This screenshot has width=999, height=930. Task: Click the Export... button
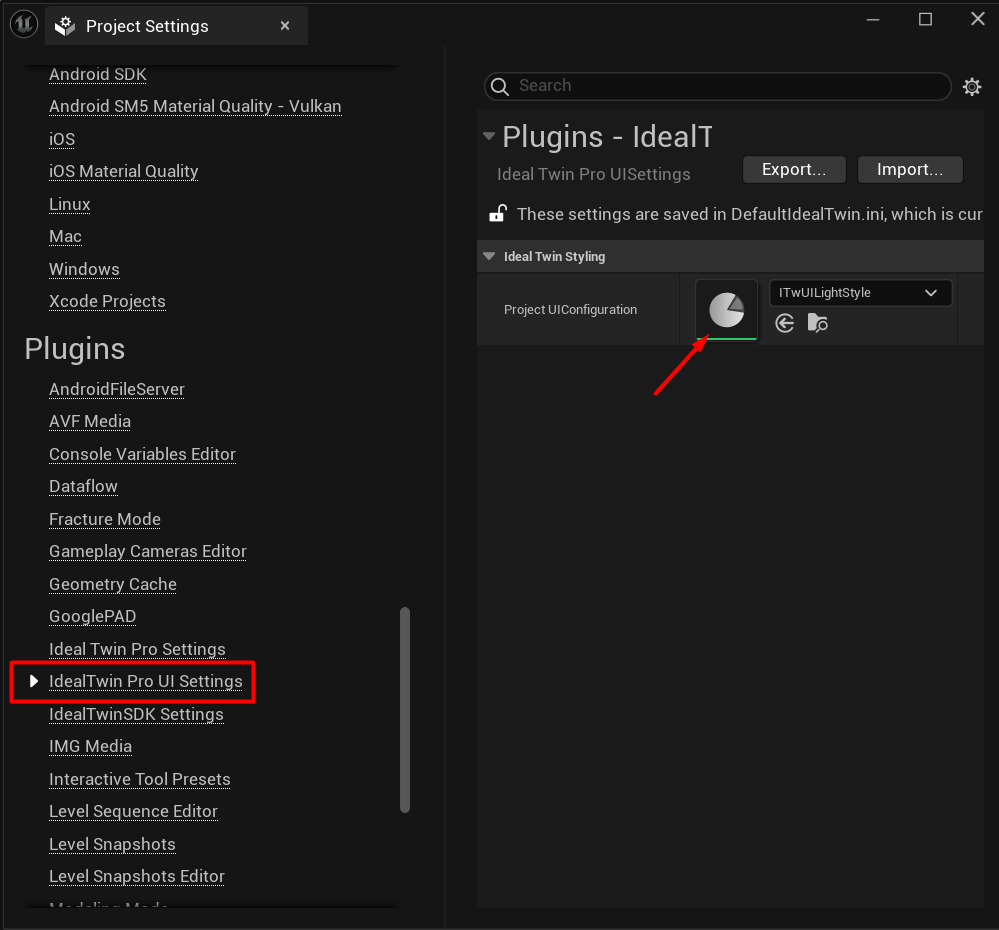794,170
